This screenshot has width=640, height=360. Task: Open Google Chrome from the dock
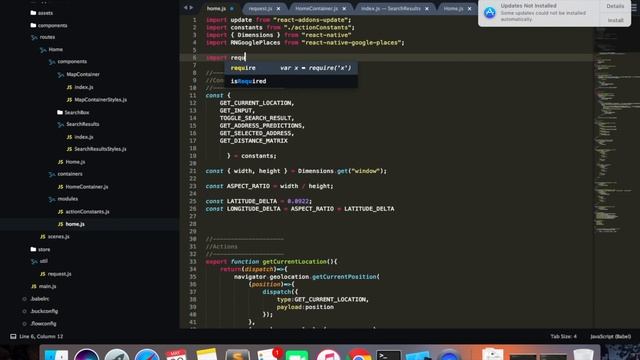[358, 355]
